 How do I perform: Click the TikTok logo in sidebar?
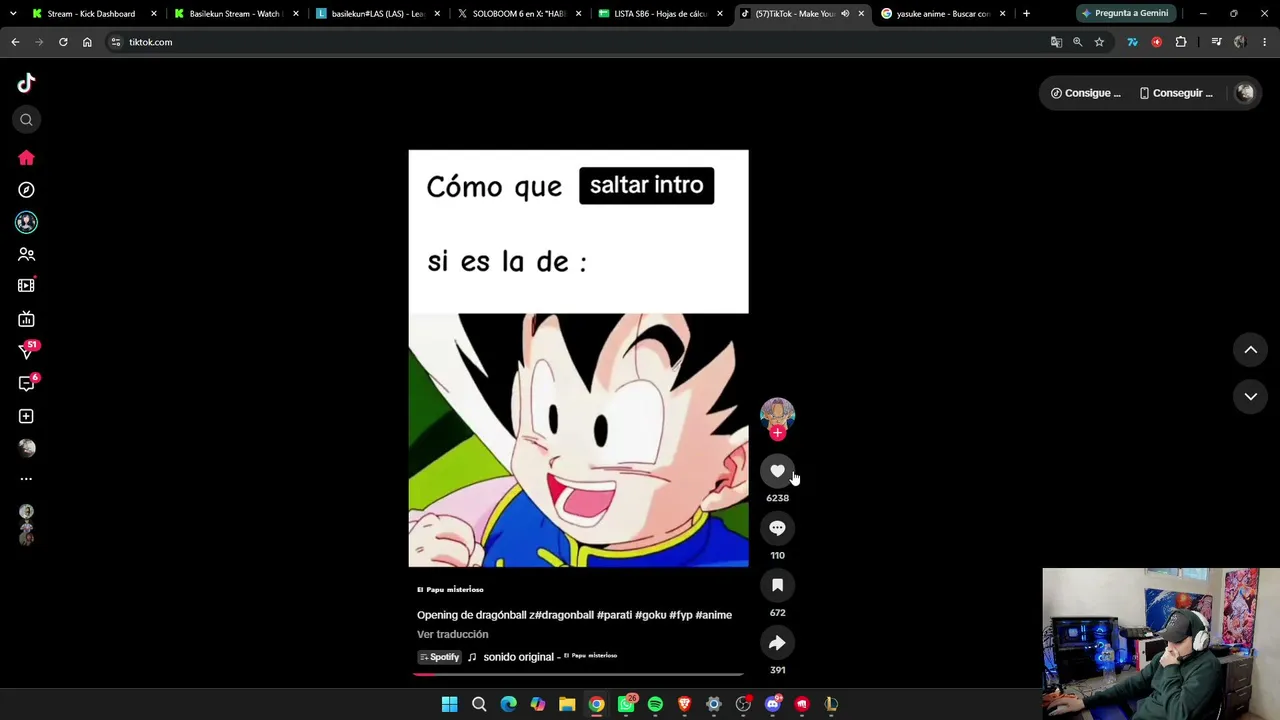tap(26, 83)
